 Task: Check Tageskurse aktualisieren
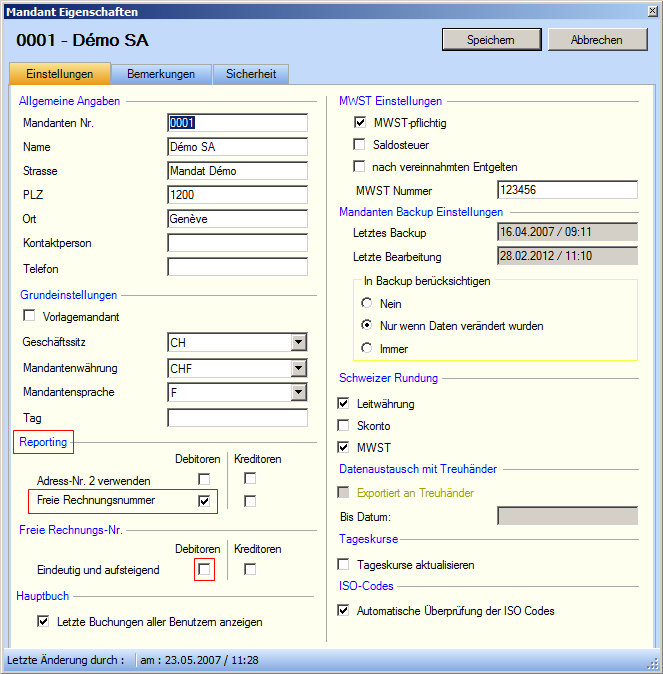345,565
